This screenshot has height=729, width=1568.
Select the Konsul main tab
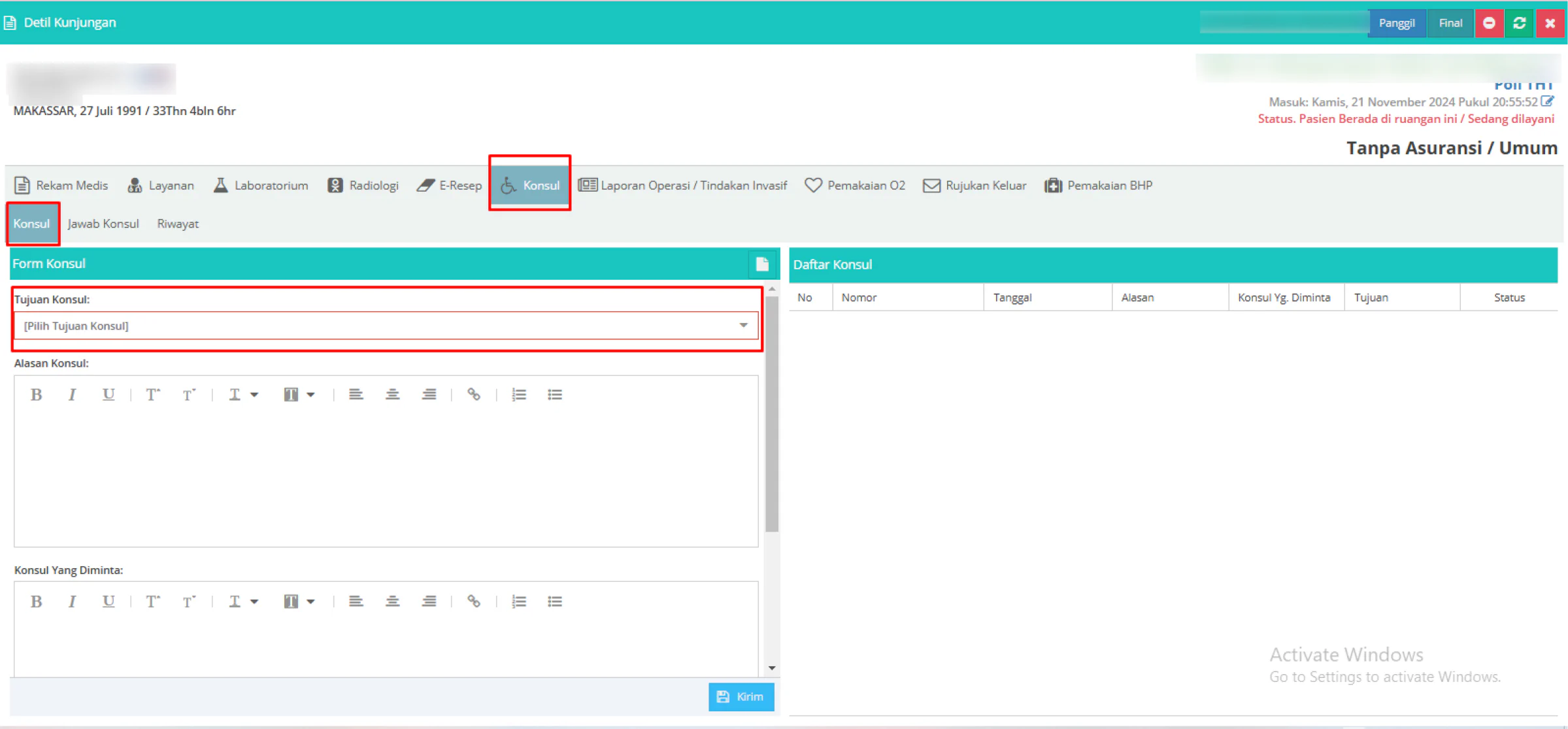pos(530,186)
